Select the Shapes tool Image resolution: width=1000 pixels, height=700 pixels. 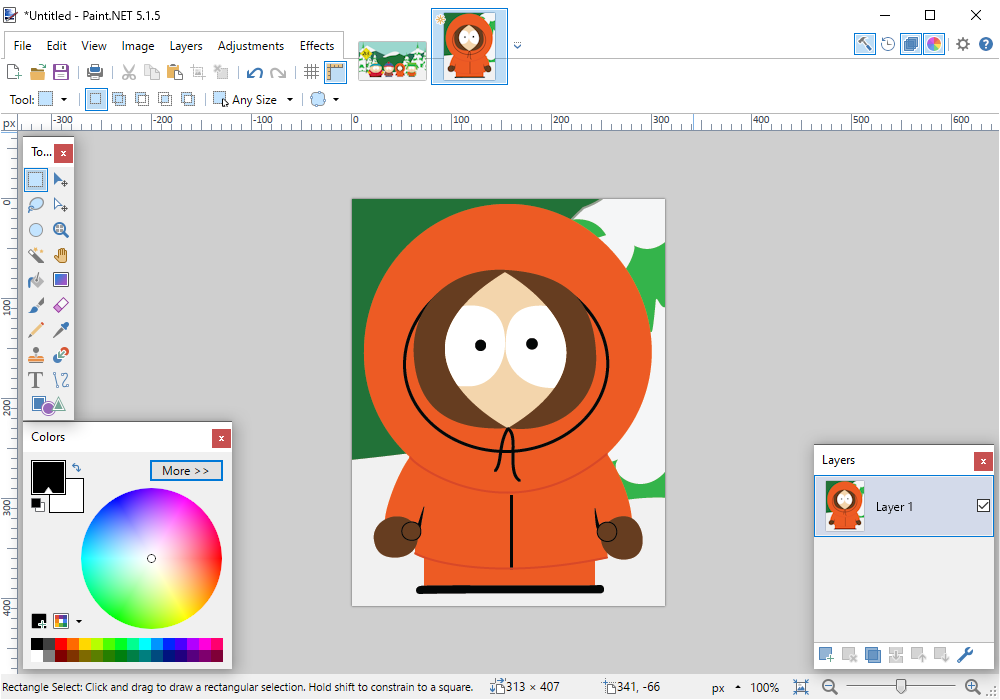[x=48, y=405]
